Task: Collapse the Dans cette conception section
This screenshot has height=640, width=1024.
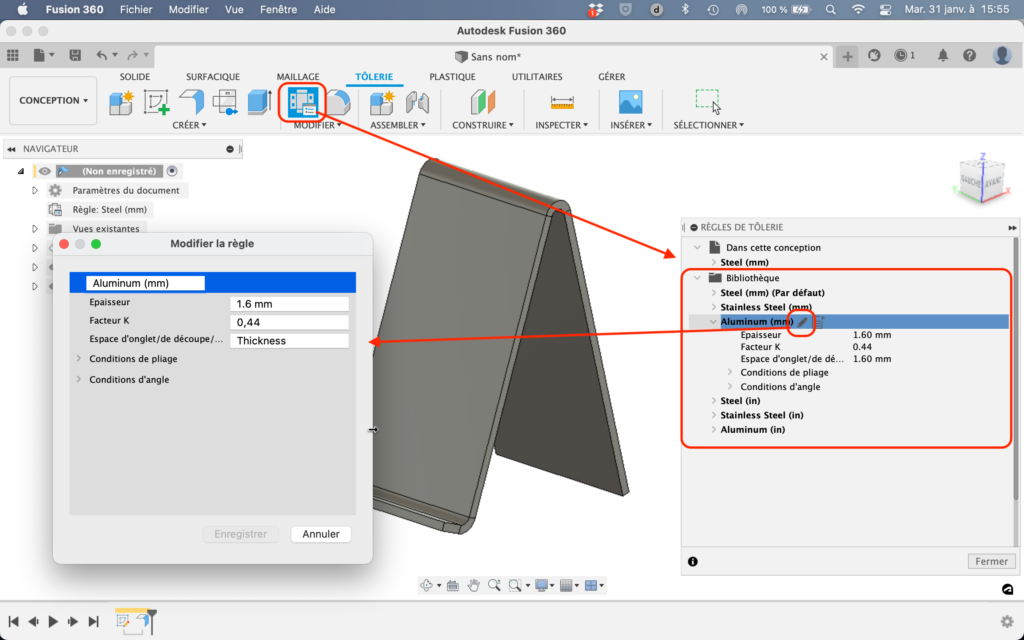Action: tap(697, 248)
